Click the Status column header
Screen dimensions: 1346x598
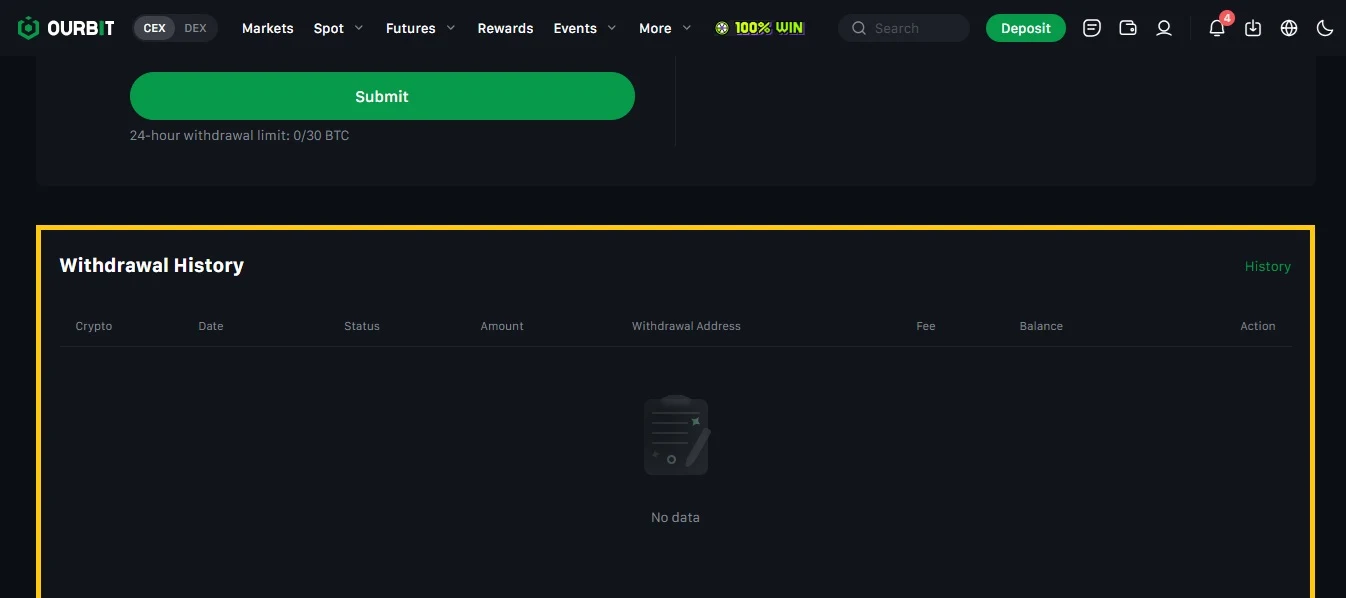pos(362,326)
